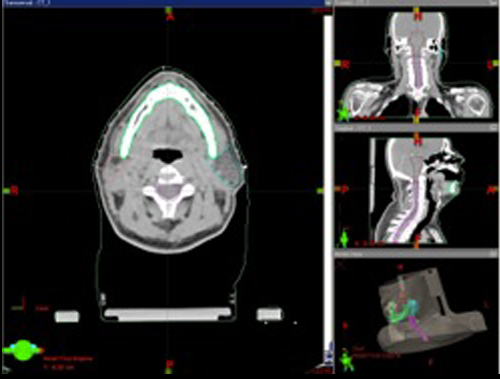
Task: Click the green patient orientation icon in sagittal view
Action: 344,239
